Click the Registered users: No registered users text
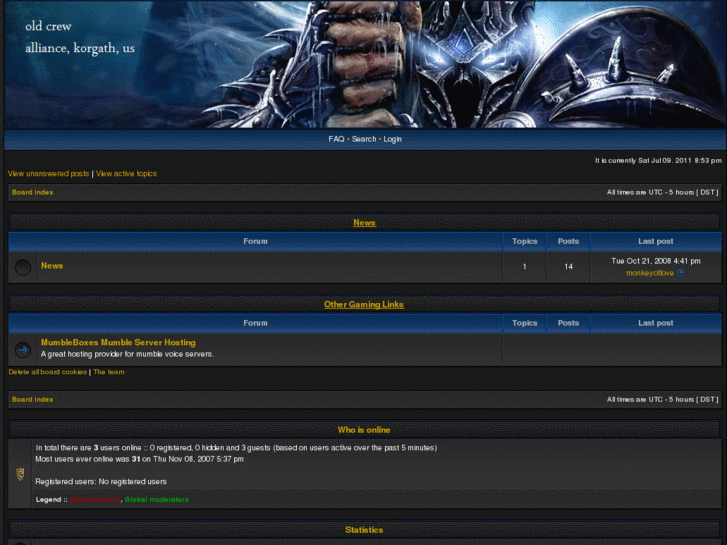727x545 pixels. click(x=101, y=481)
